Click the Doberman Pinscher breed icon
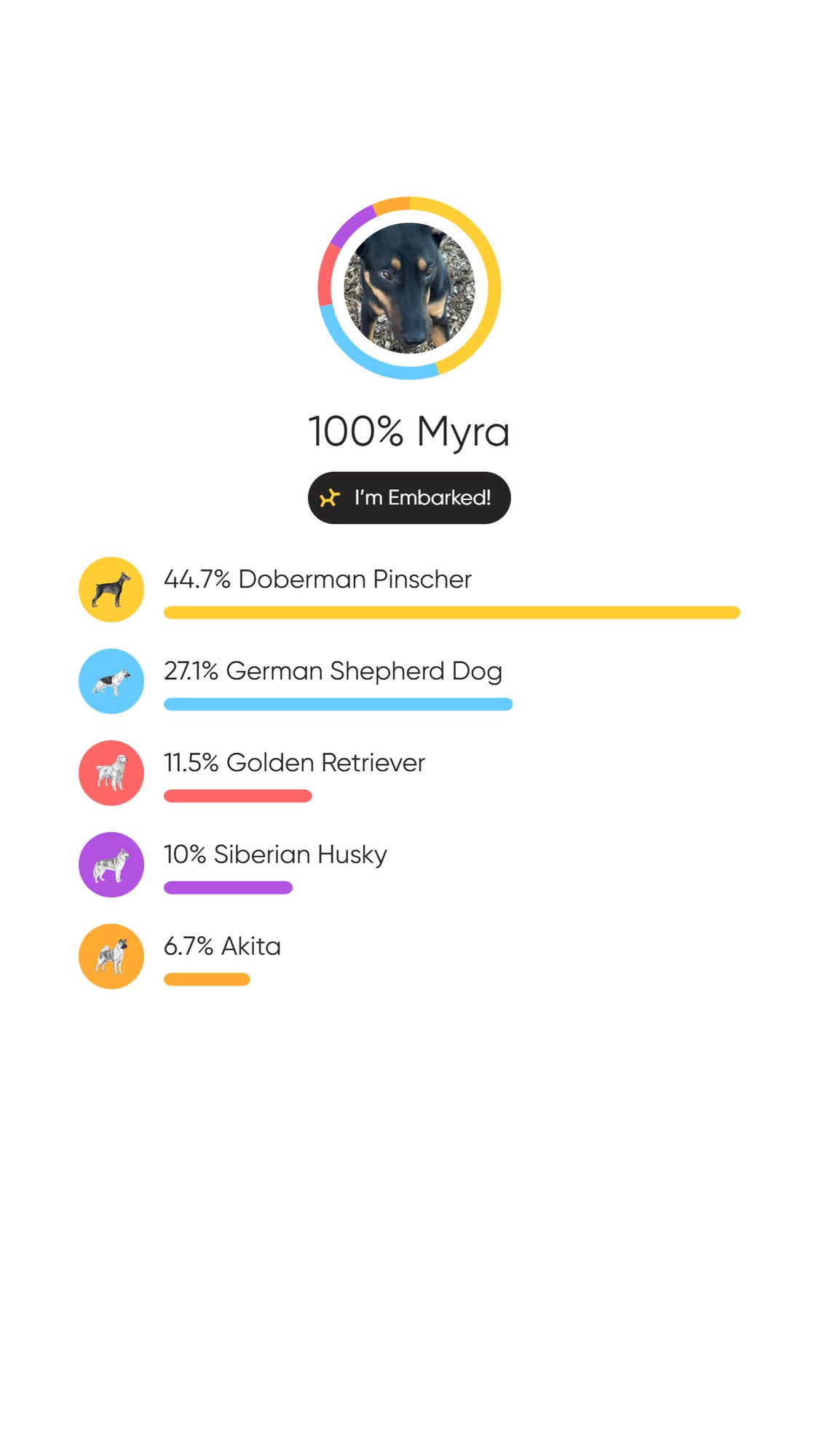This screenshot has height=1456, width=819. [x=111, y=590]
